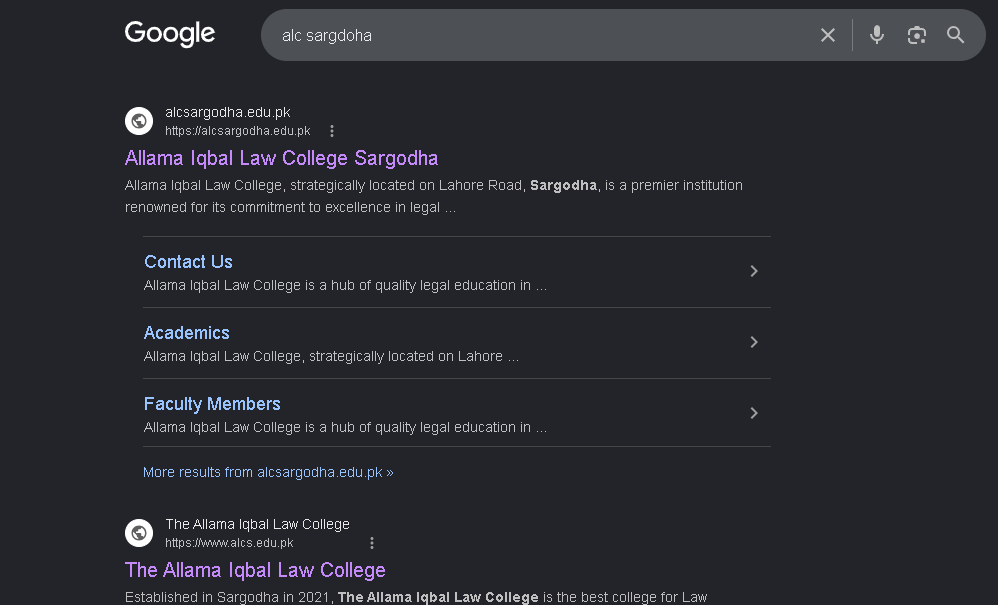Click the https://www.alcs.edu.pk URL text
Image resolution: width=998 pixels, height=605 pixels.
[229, 543]
